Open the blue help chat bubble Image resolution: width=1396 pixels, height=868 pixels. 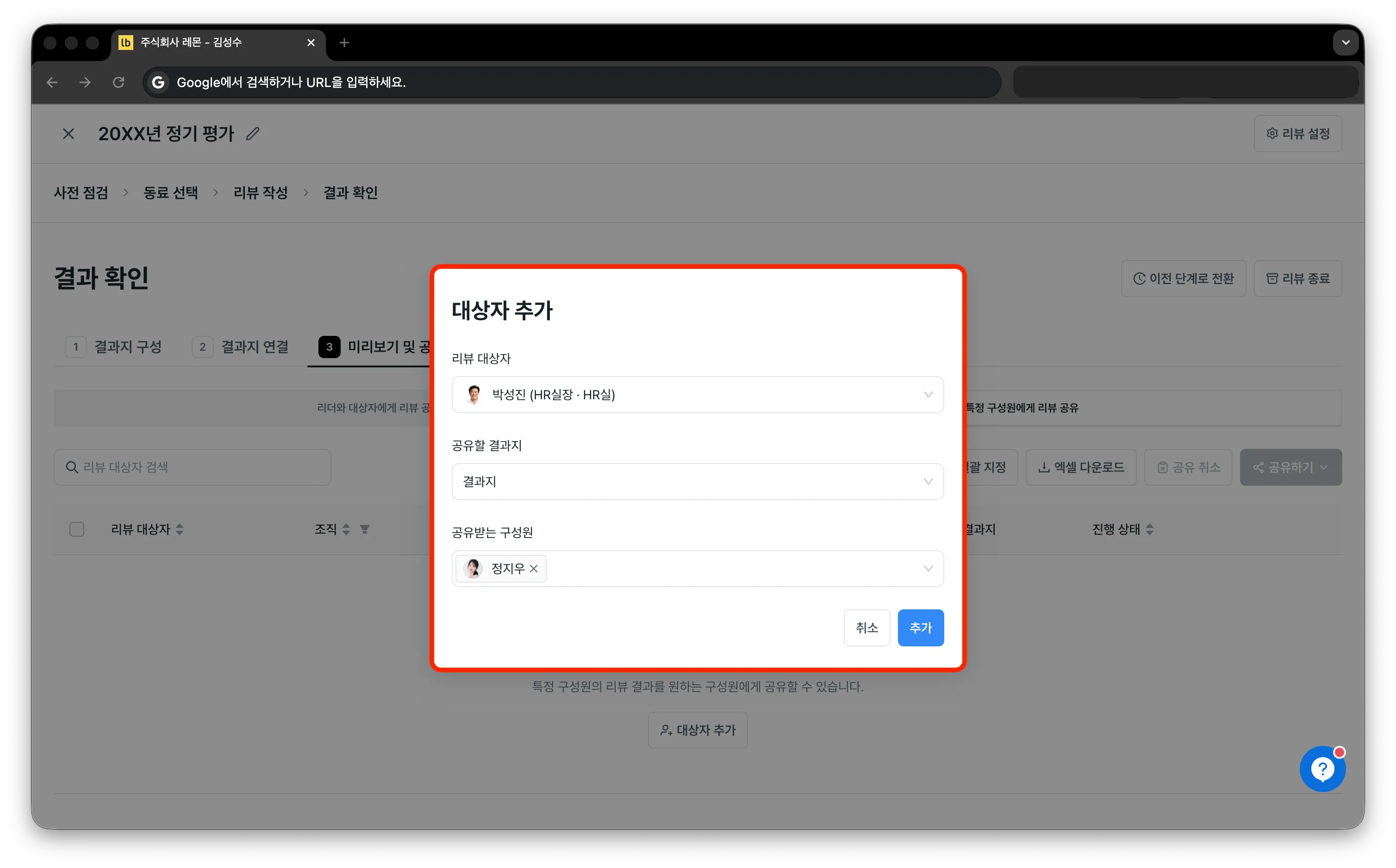pos(1322,768)
